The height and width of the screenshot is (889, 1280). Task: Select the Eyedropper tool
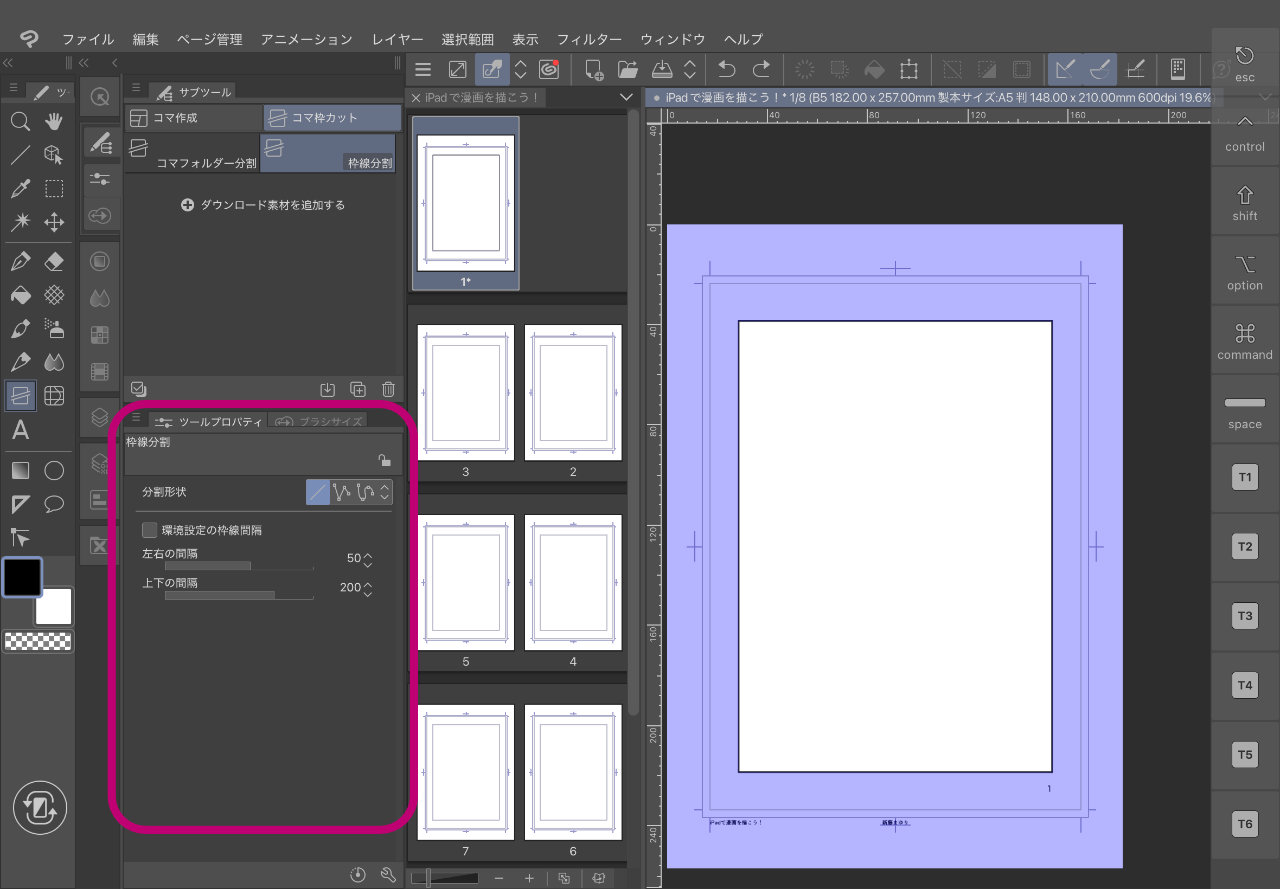coord(20,189)
